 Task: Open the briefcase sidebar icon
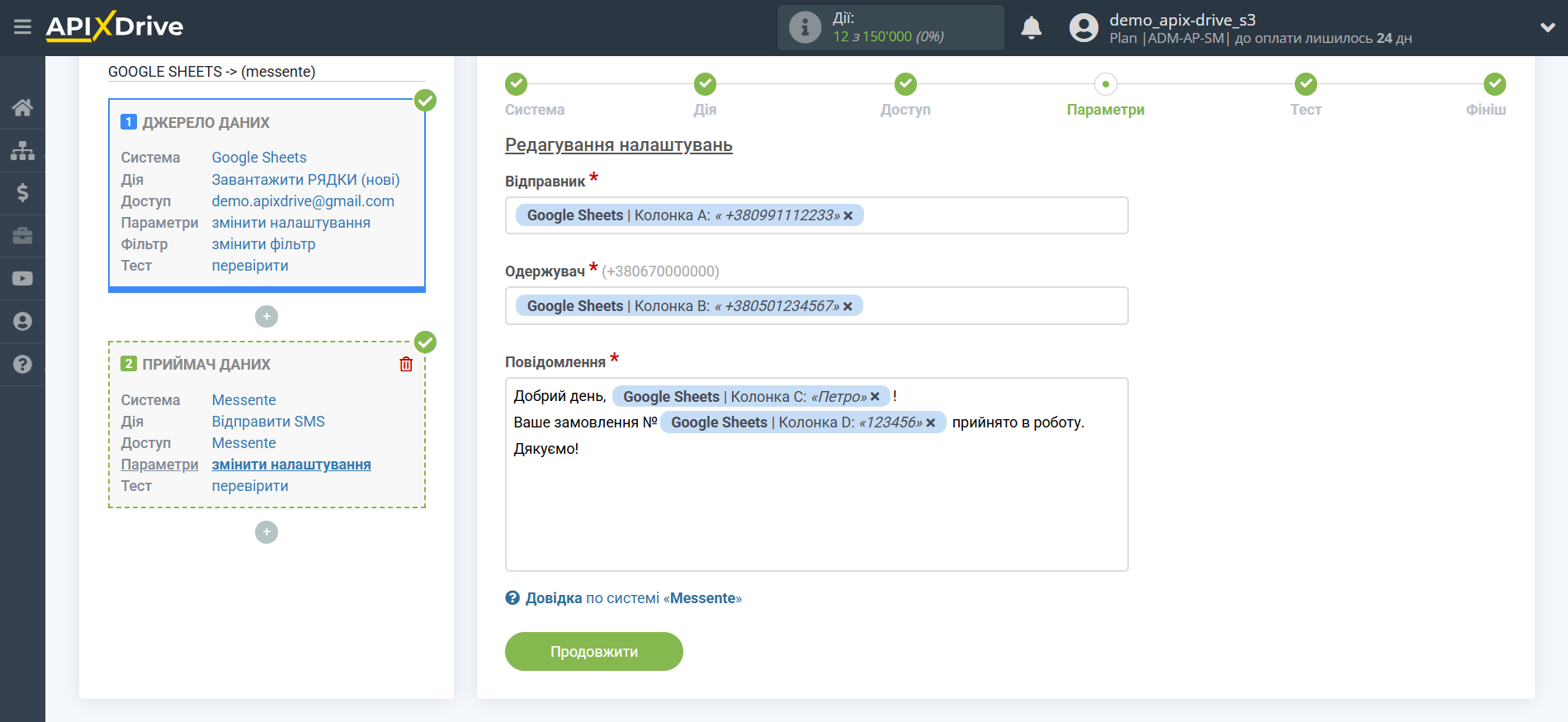pyautogui.click(x=22, y=236)
